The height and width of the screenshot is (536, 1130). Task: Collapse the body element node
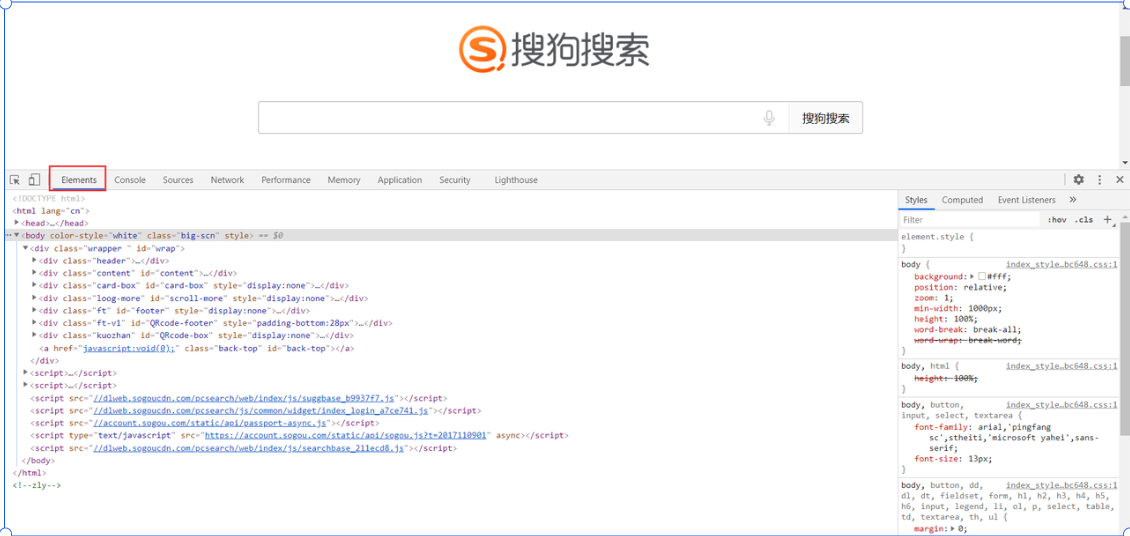pos(17,236)
